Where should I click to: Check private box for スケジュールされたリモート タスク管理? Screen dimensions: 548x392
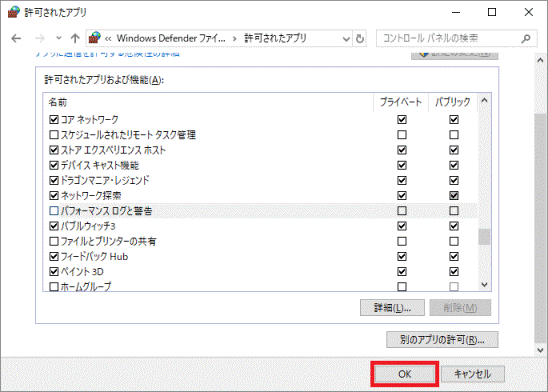[x=402, y=135]
